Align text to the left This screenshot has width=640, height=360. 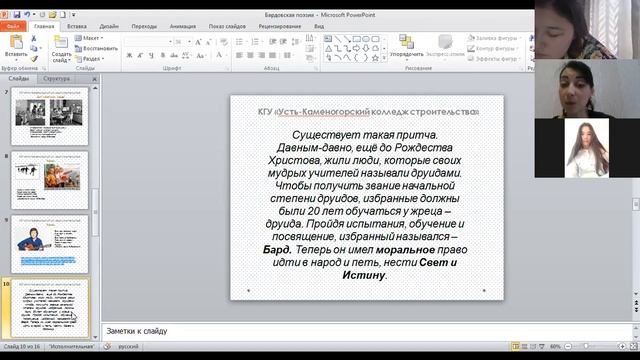[x=240, y=56]
